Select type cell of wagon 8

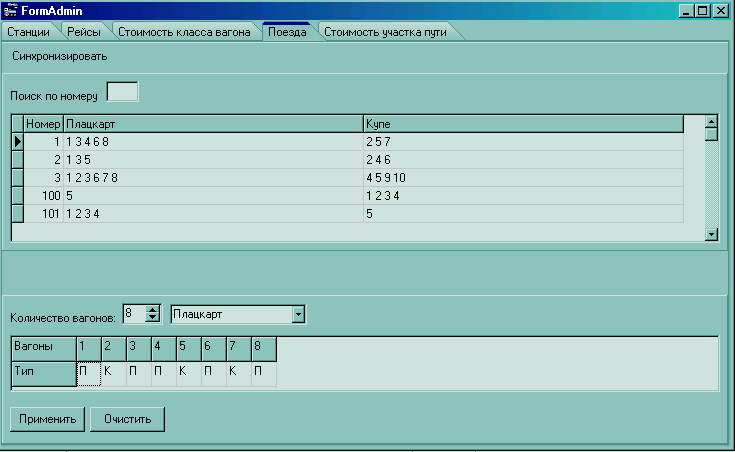click(264, 374)
